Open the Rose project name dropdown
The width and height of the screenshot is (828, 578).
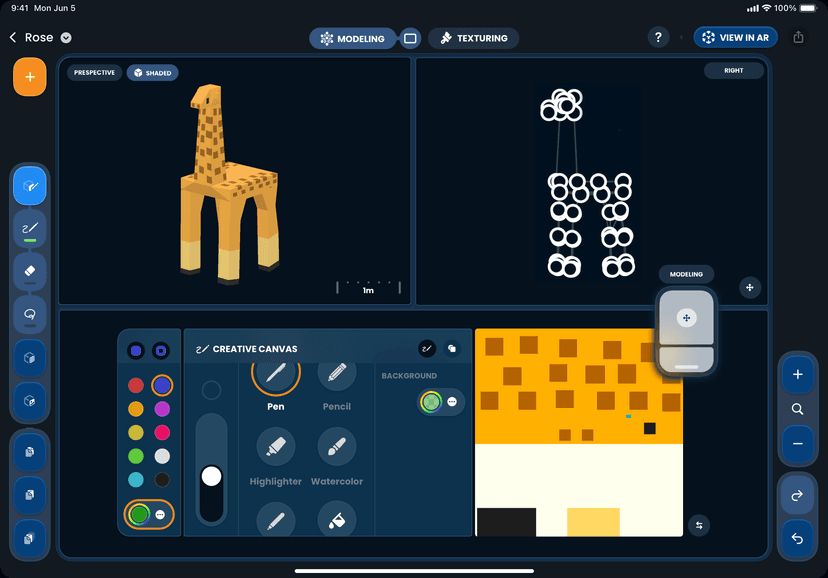[66, 37]
